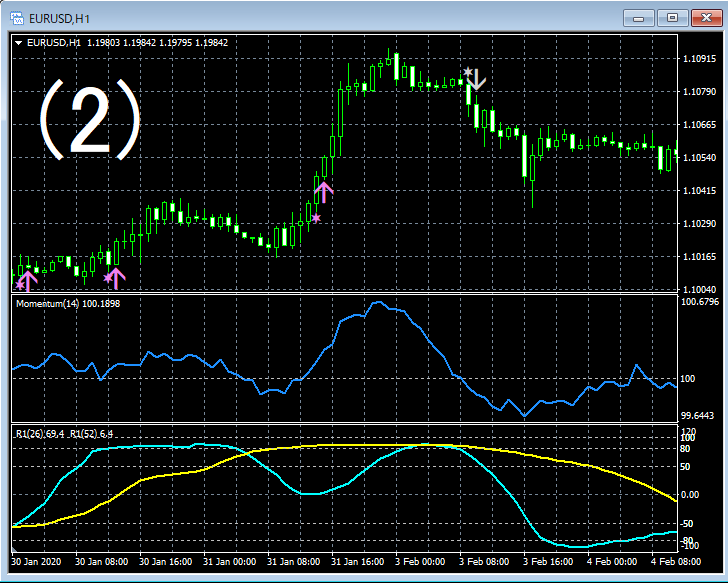Close the EURUSD,H1 chart window
728x583 pixels.
(706, 19)
